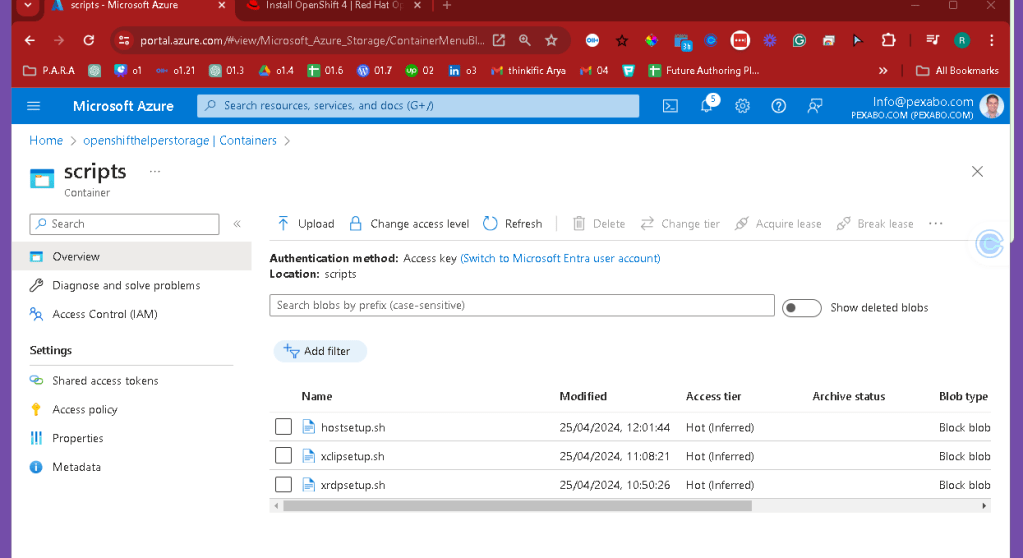1023x558 pixels.
Task: Launch Cloud Shell from the Azure header
Action: pyautogui.click(x=670, y=106)
